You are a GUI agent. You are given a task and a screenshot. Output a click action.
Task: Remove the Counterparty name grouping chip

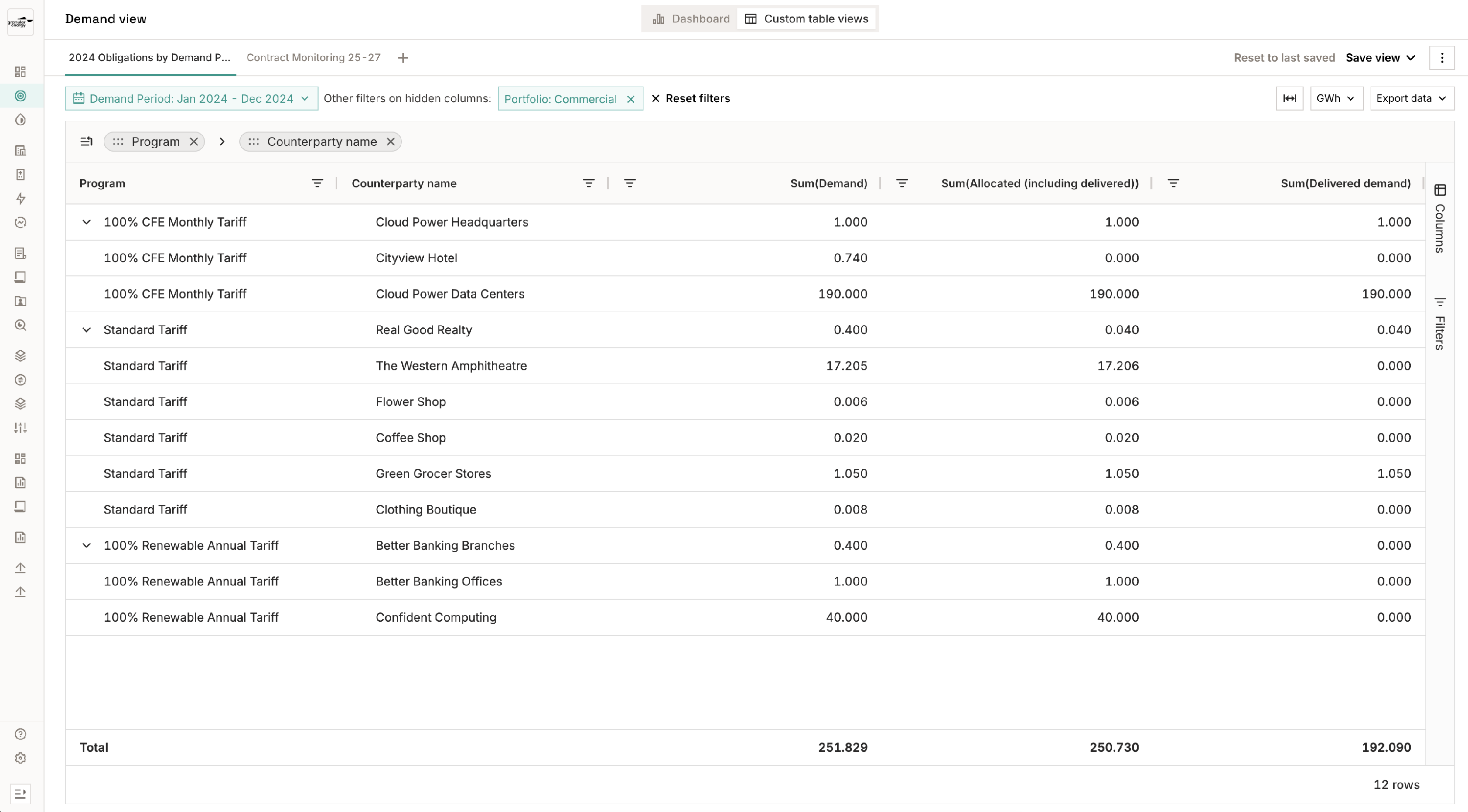coord(390,142)
